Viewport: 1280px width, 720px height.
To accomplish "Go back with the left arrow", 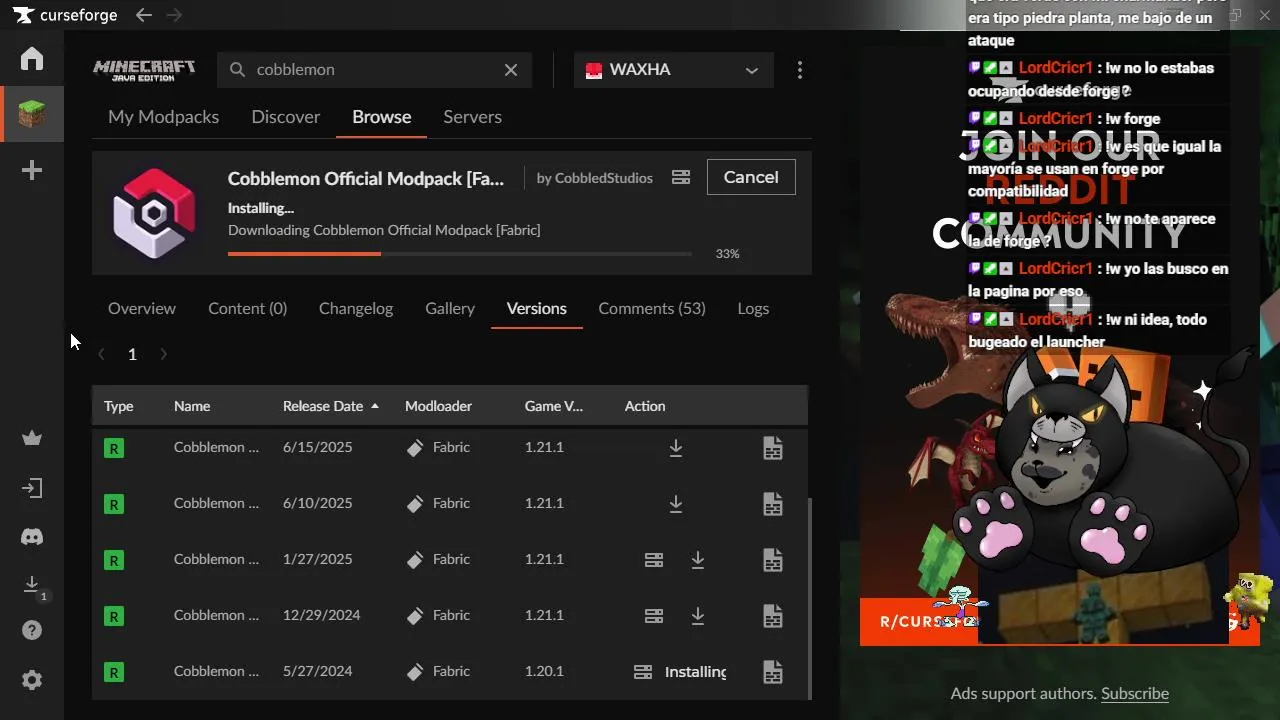I will 144,15.
